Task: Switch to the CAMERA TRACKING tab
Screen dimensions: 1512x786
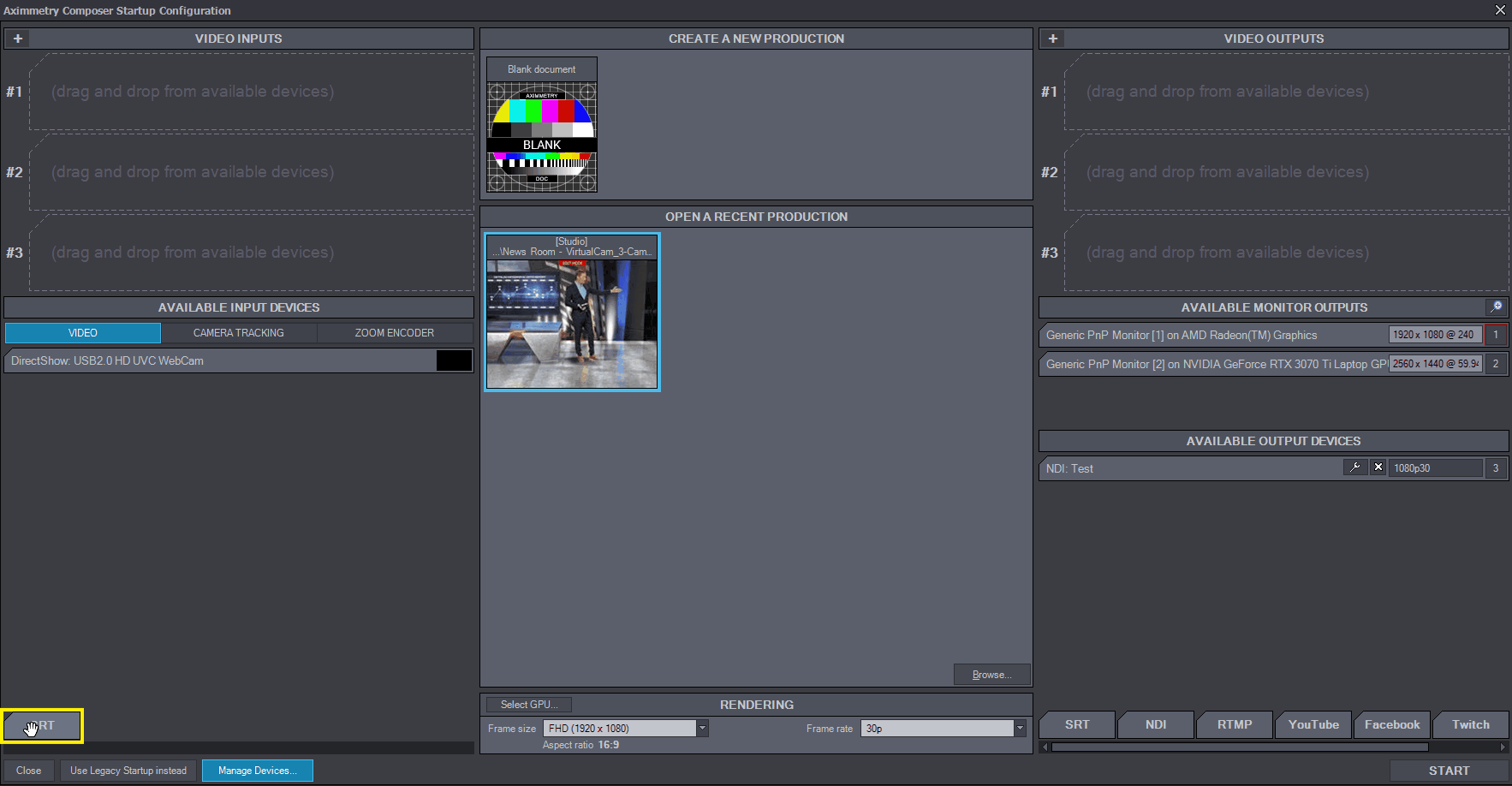Action: pos(239,333)
